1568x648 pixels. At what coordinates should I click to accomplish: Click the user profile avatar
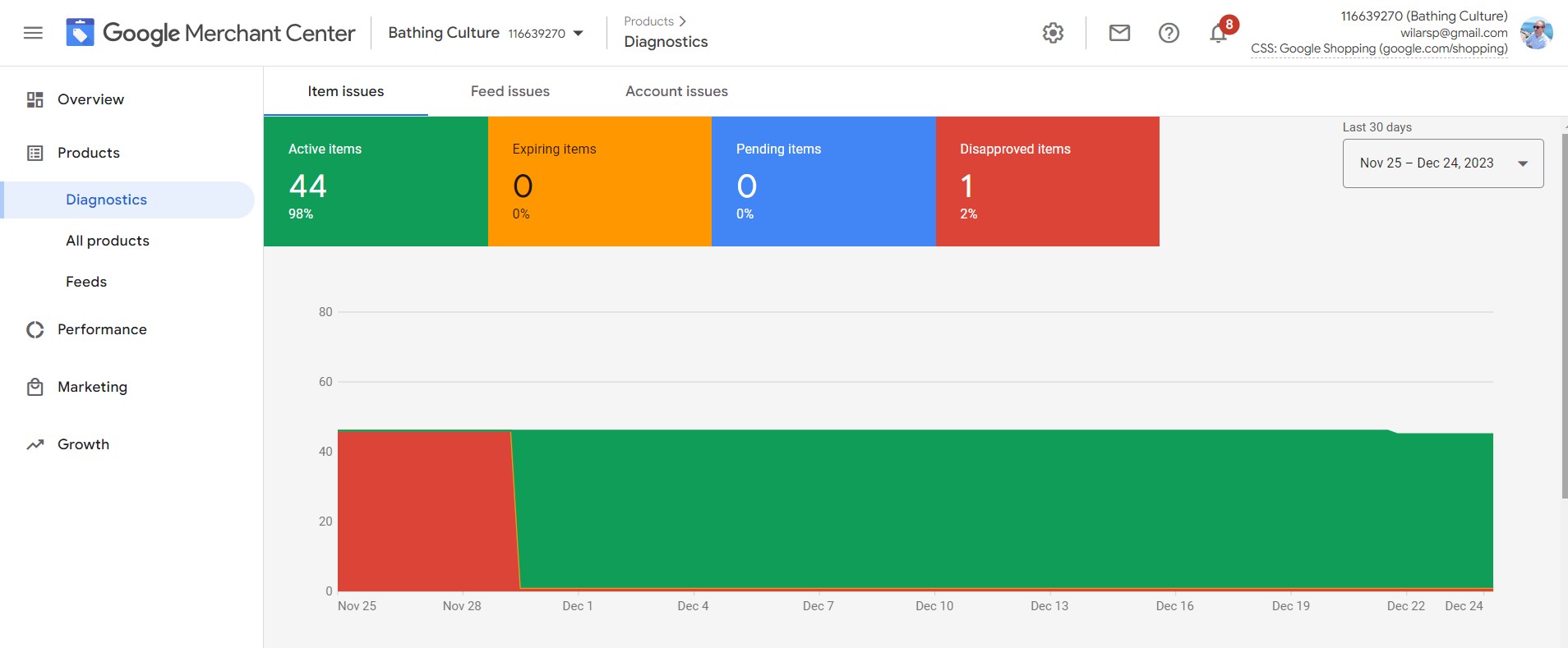1536,33
